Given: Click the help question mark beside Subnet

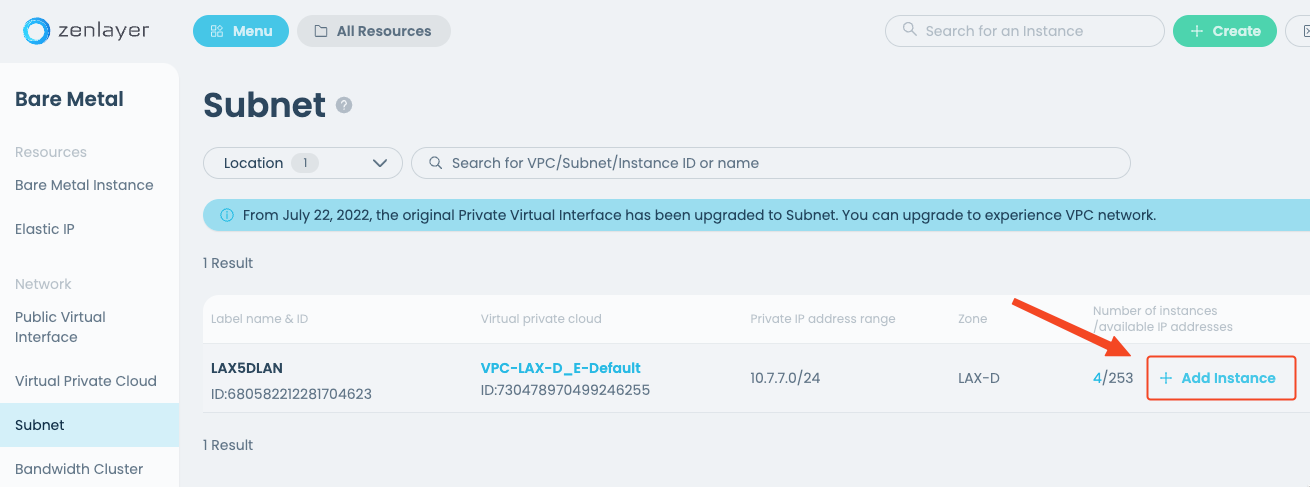Looking at the screenshot, I should pyautogui.click(x=344, y=105).
